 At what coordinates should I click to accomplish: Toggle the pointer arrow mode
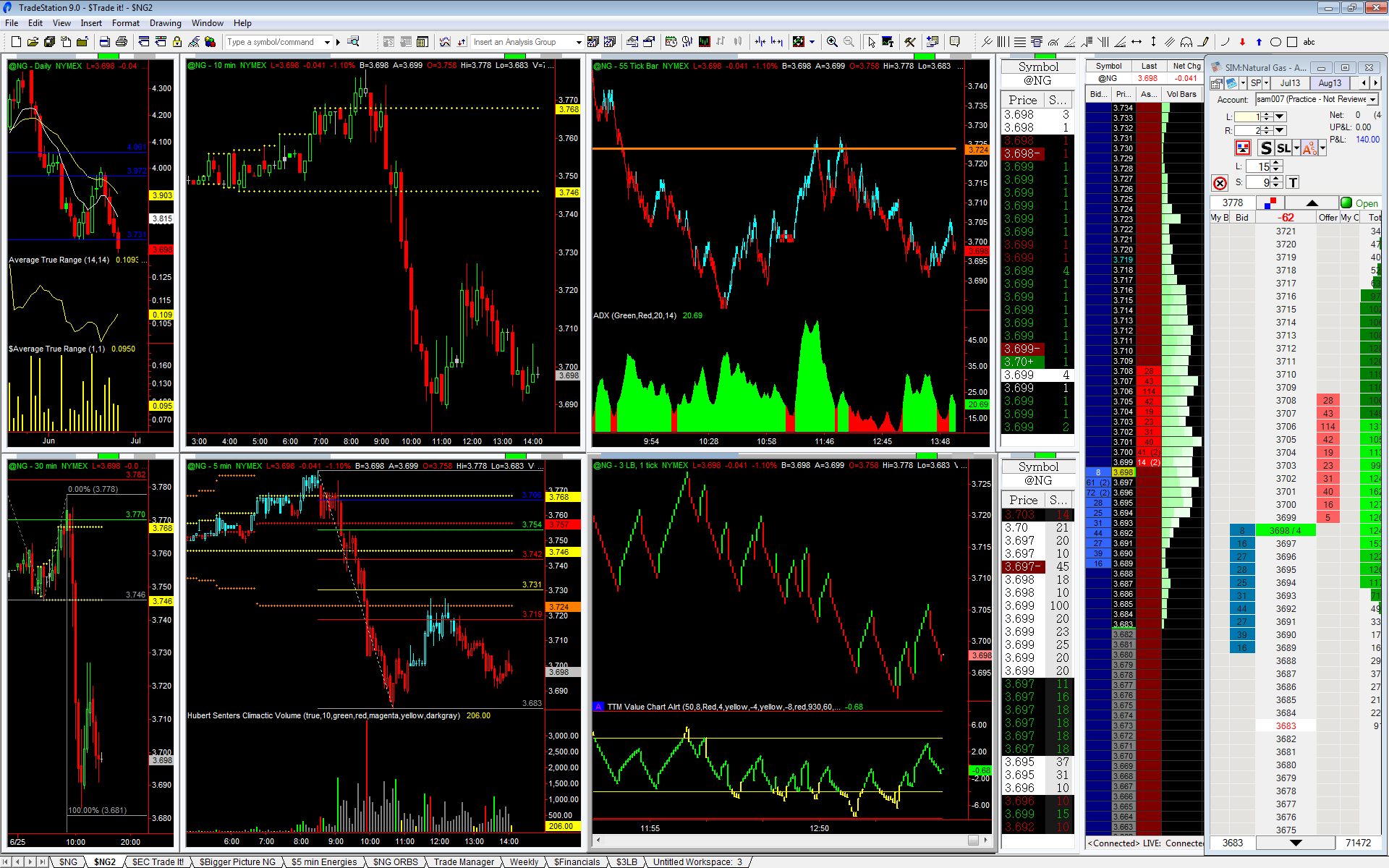pyautogui.click(x=872, y=42)
